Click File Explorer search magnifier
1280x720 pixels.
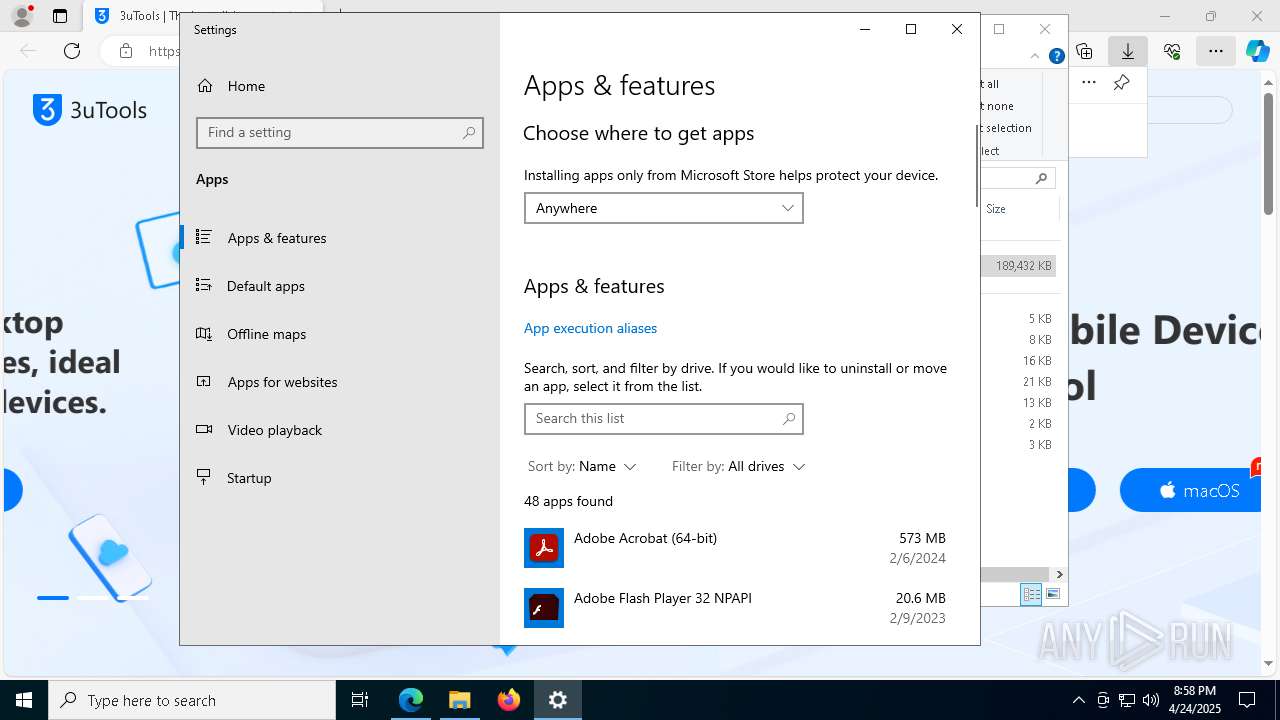coord(1041,179)
